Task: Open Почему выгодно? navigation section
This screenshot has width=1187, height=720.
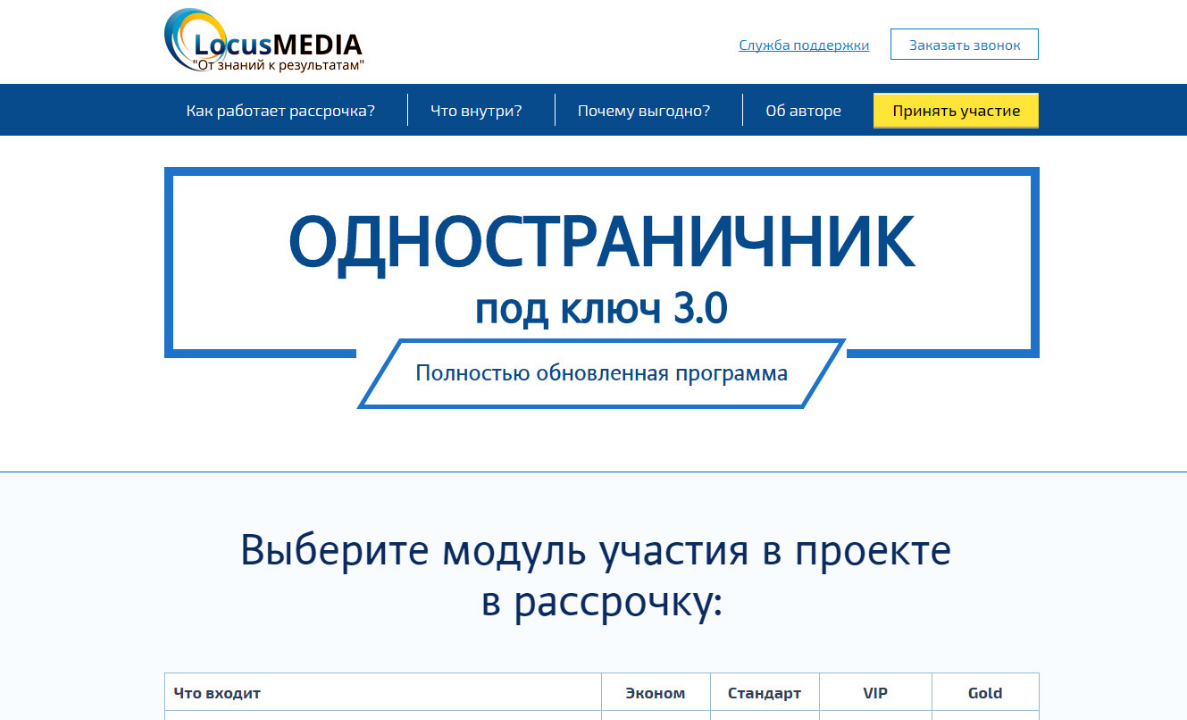Action: pos(642,110)
